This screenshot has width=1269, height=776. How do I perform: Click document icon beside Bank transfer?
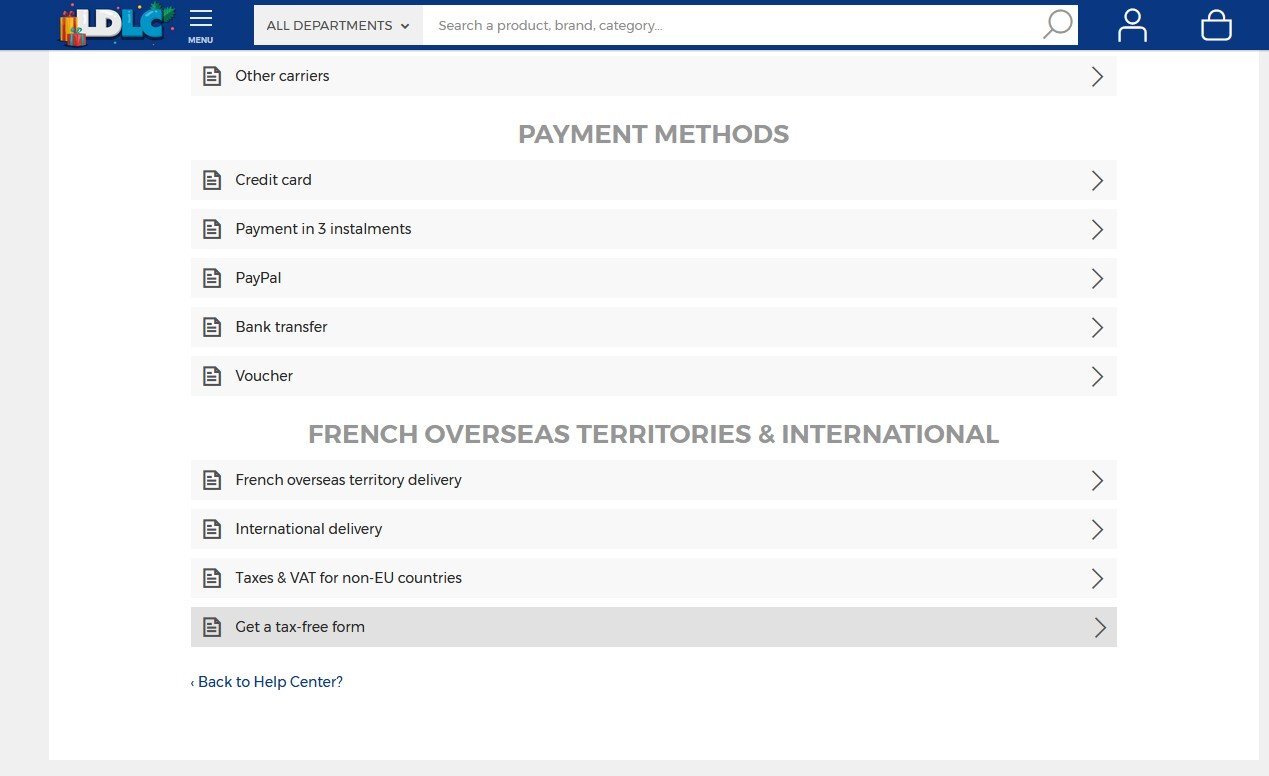coord(212,327)
